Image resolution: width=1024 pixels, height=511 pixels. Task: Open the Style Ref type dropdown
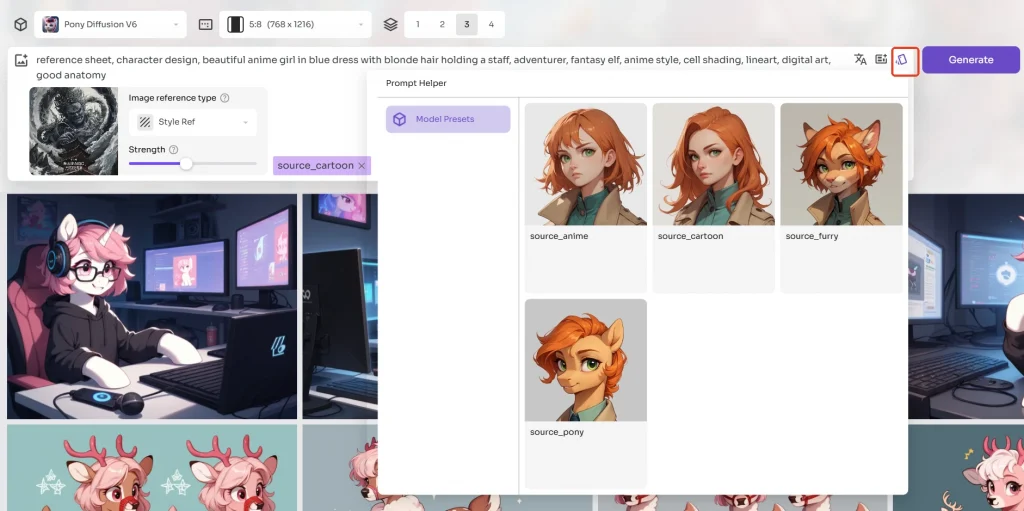(x=193, y=122)
